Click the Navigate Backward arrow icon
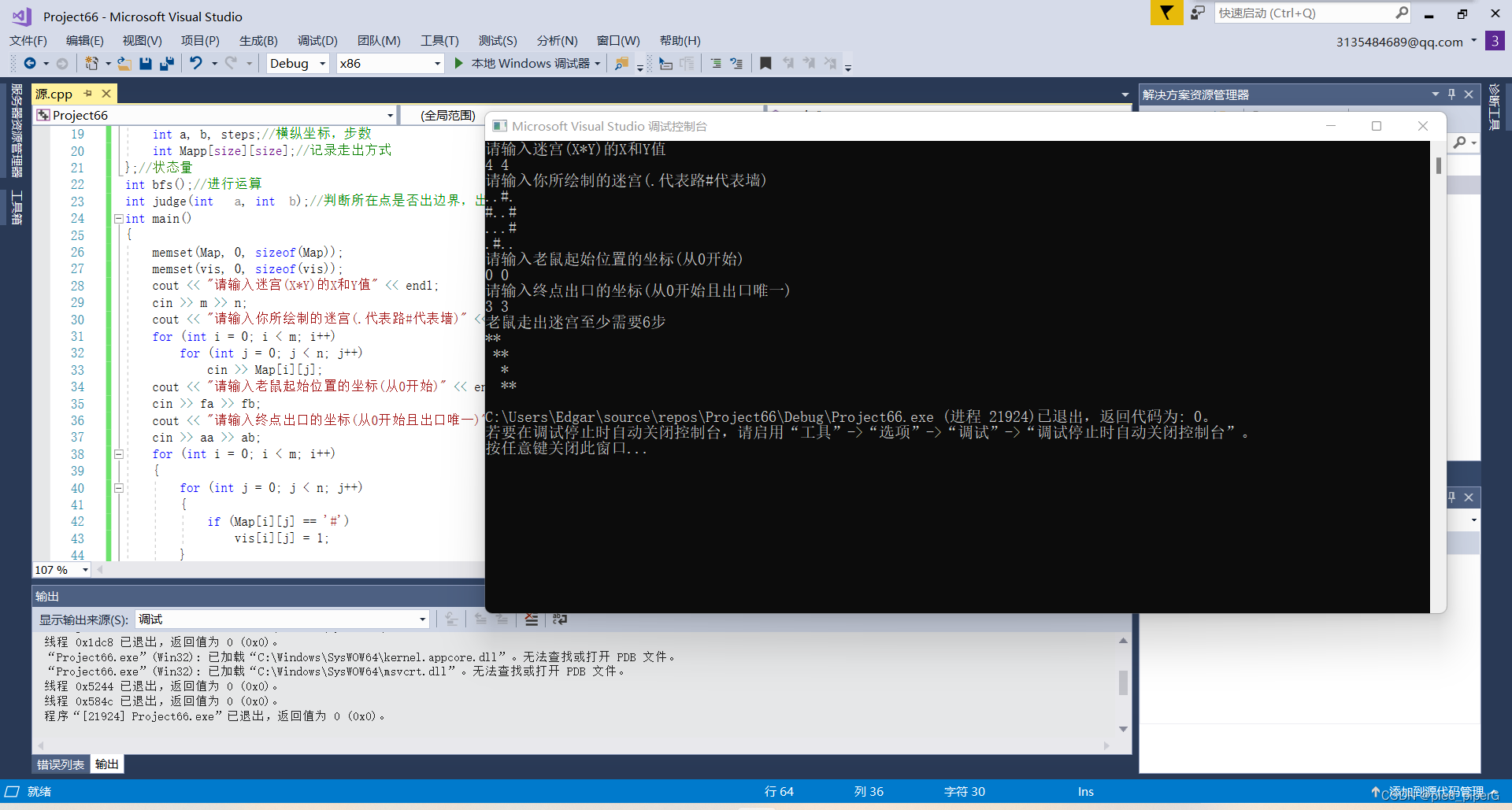The height and width of the screenshot is (810, 1512). click(30, 63)
